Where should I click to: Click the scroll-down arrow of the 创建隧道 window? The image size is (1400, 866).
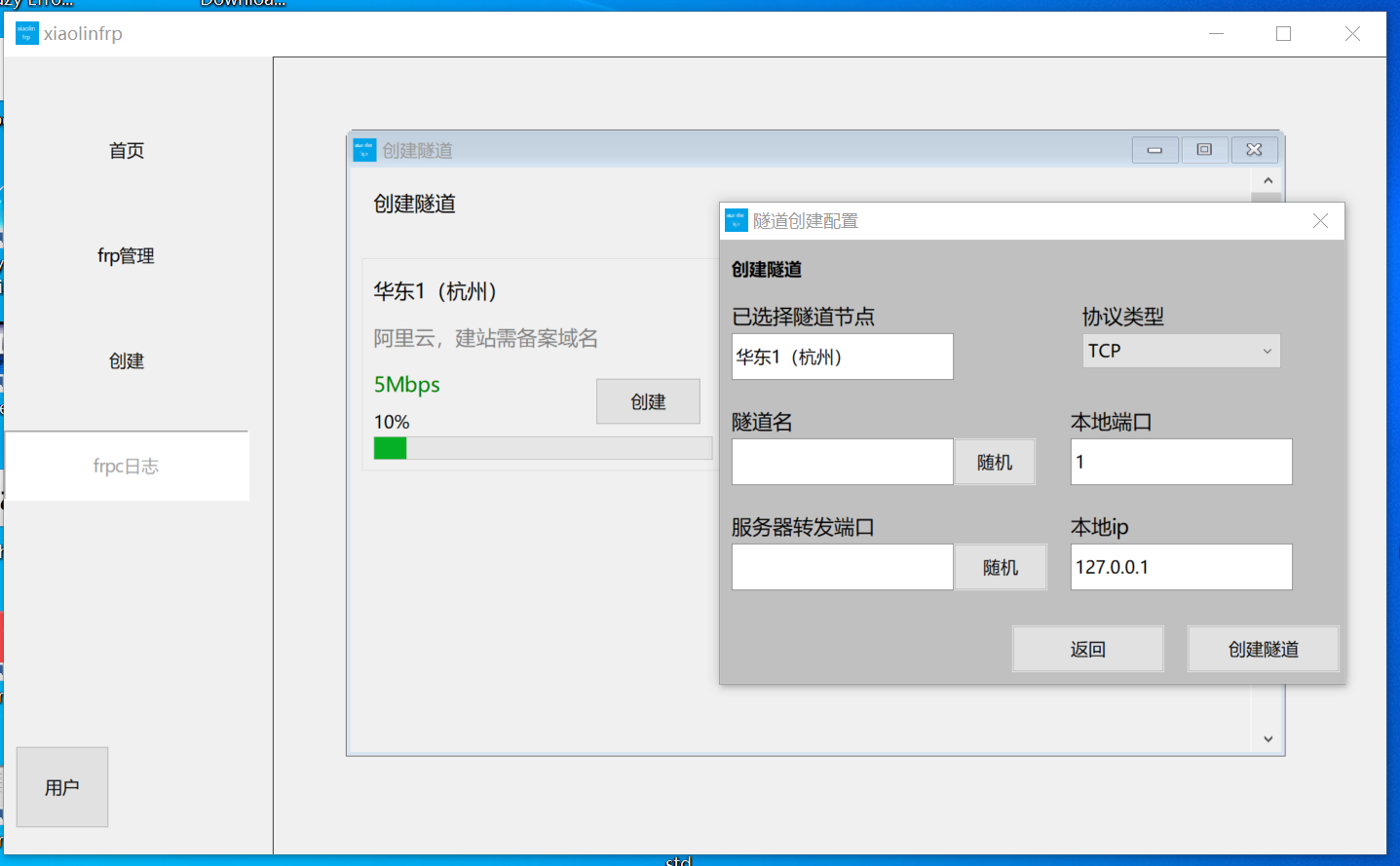click(1268, 738)
